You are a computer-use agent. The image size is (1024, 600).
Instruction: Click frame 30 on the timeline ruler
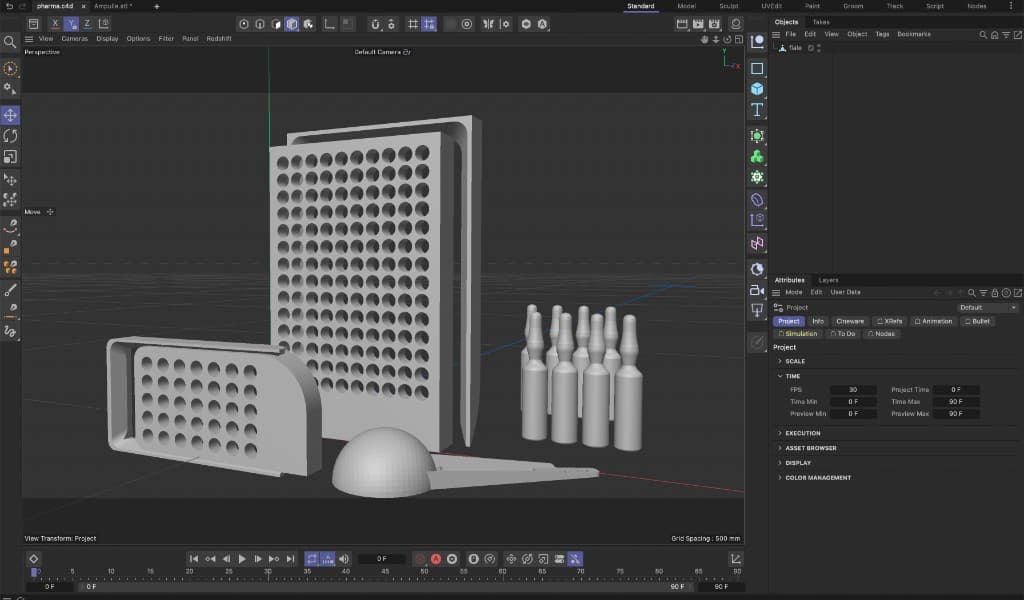pyautogui.click(x=268, y=573)
